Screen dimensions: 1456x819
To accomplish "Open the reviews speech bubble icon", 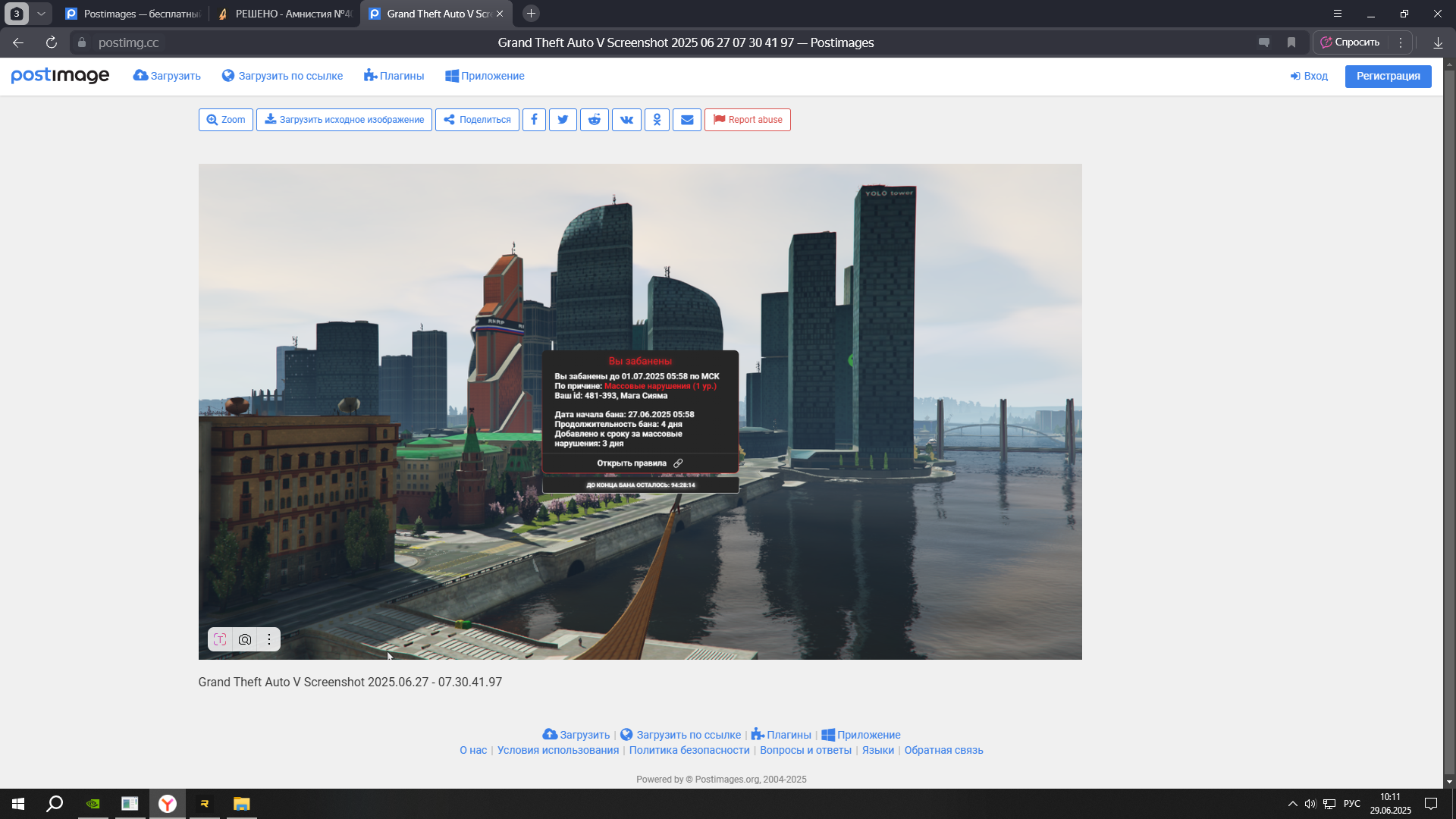I will (x=1263, y=42).
